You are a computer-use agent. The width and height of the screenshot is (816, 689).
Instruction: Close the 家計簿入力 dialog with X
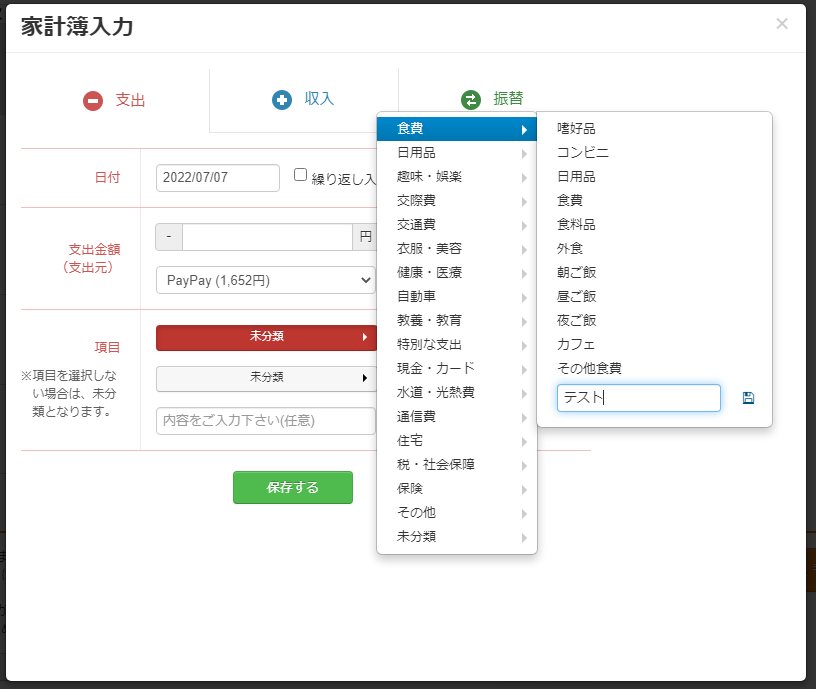(x=782, y=23)
